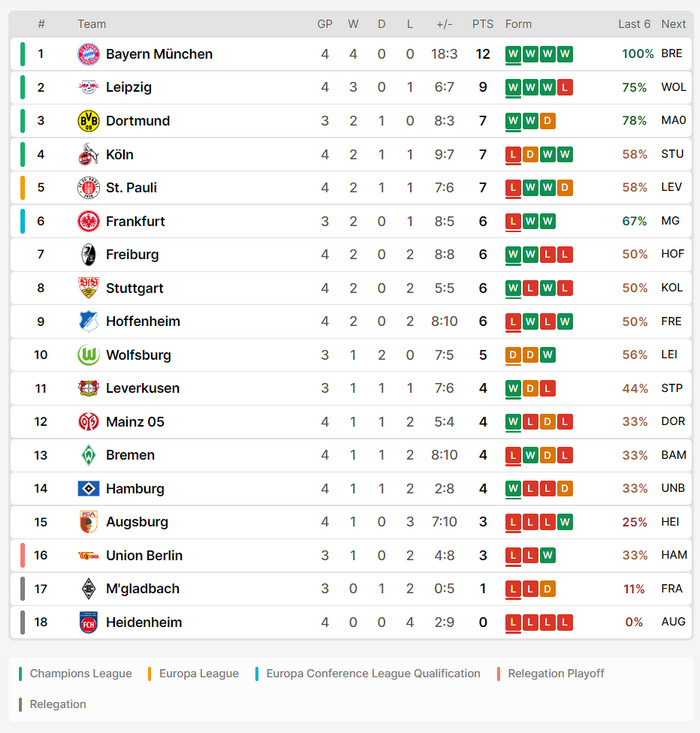
Task: Click the Leipzig club logo
Action: 89,88
